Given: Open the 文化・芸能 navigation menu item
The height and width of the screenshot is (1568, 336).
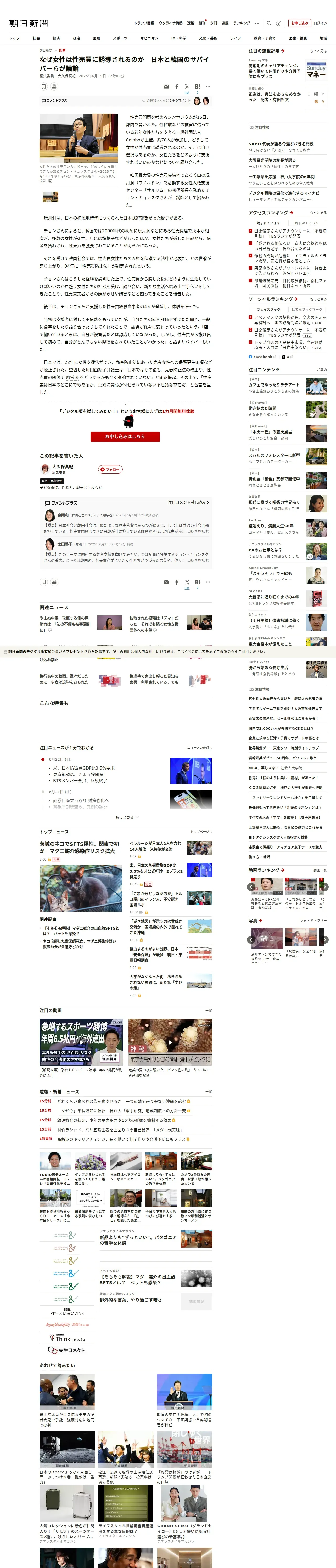Looking at the screenshot, I should (x=208, y=38).
